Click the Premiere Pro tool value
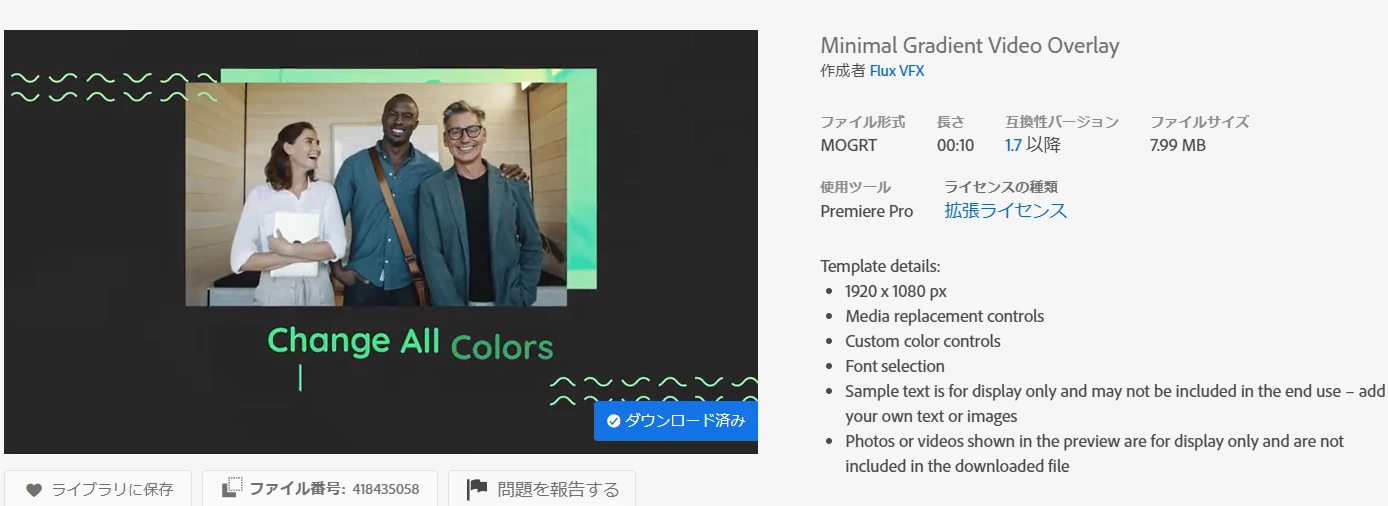This screenshot has height=506, width=1388. [x=867, y=211]
